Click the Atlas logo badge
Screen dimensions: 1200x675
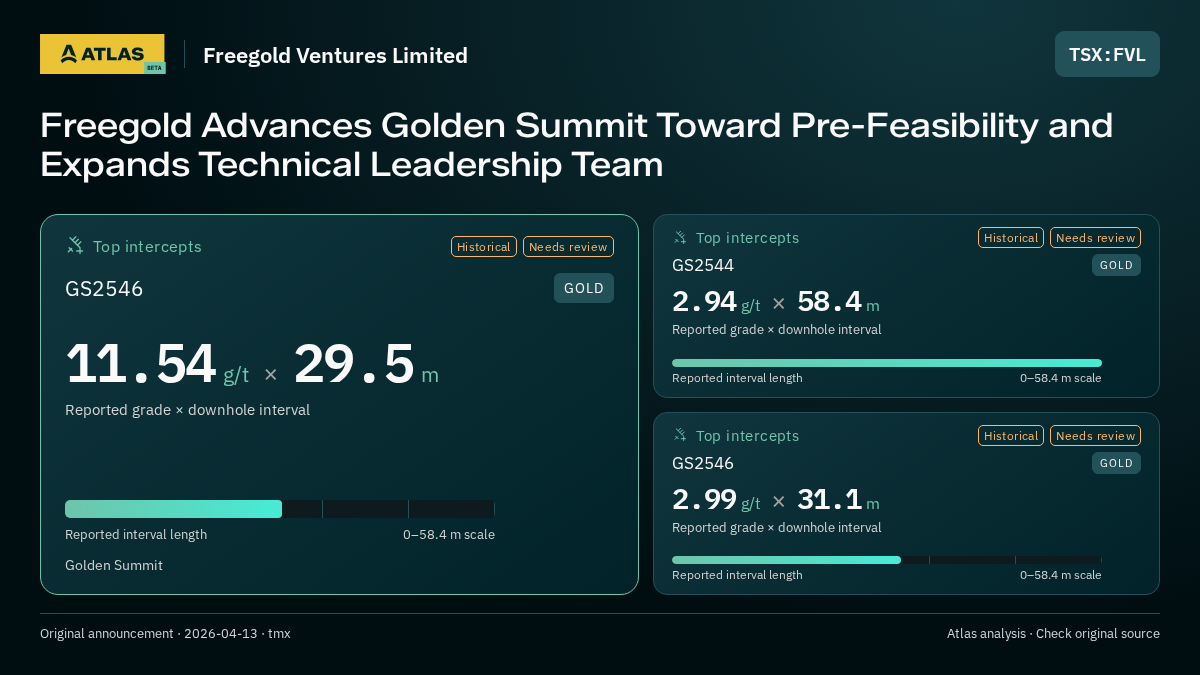coord(102,54)
